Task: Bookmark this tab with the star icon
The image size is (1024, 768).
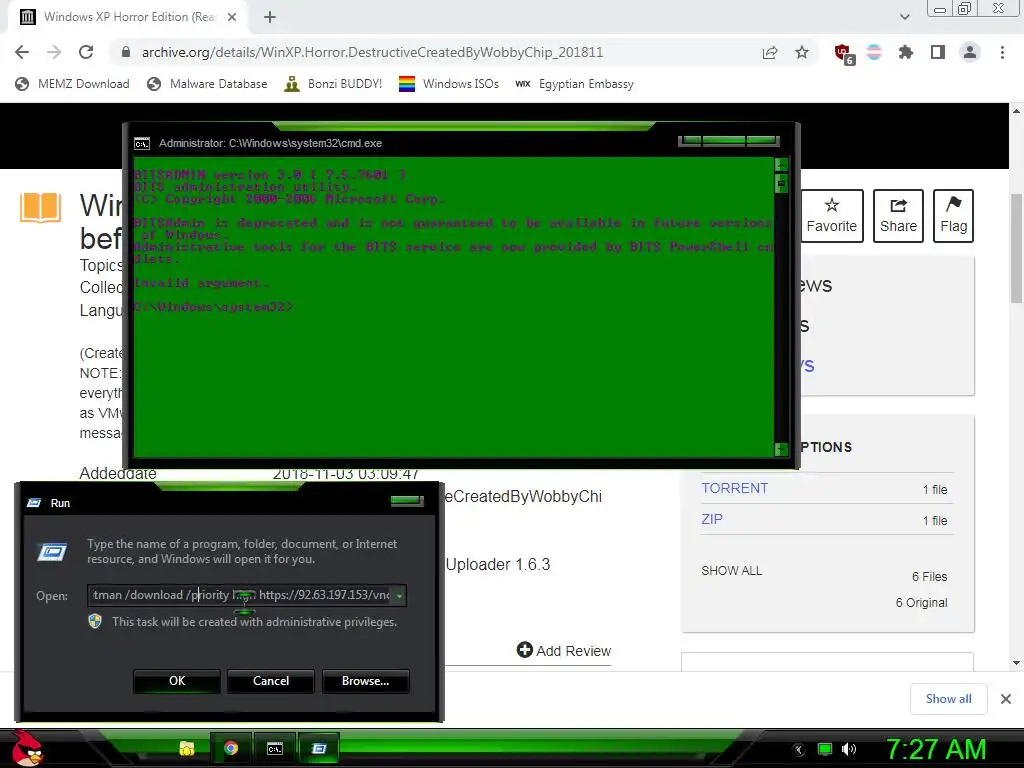Action: tap(802, 52)
